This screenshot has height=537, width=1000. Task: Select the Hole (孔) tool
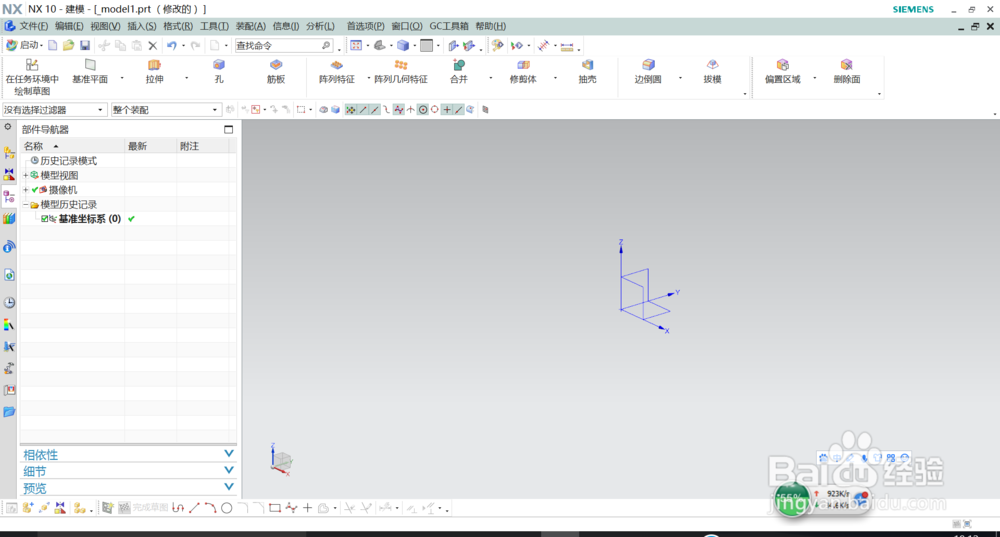(x=219, y=71)
